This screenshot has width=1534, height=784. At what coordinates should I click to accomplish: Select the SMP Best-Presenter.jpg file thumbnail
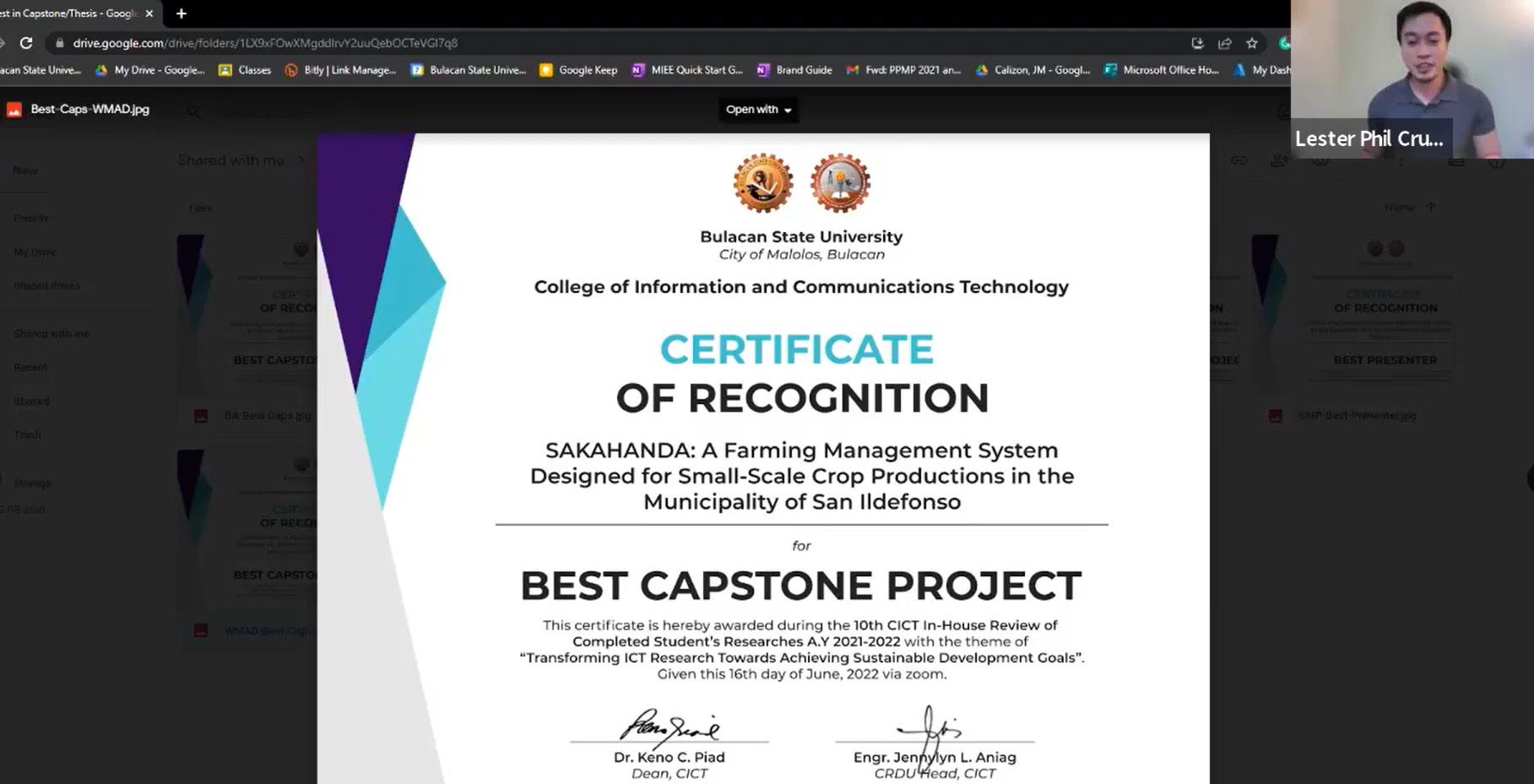pyautogui.click(x=1355, y=314)
